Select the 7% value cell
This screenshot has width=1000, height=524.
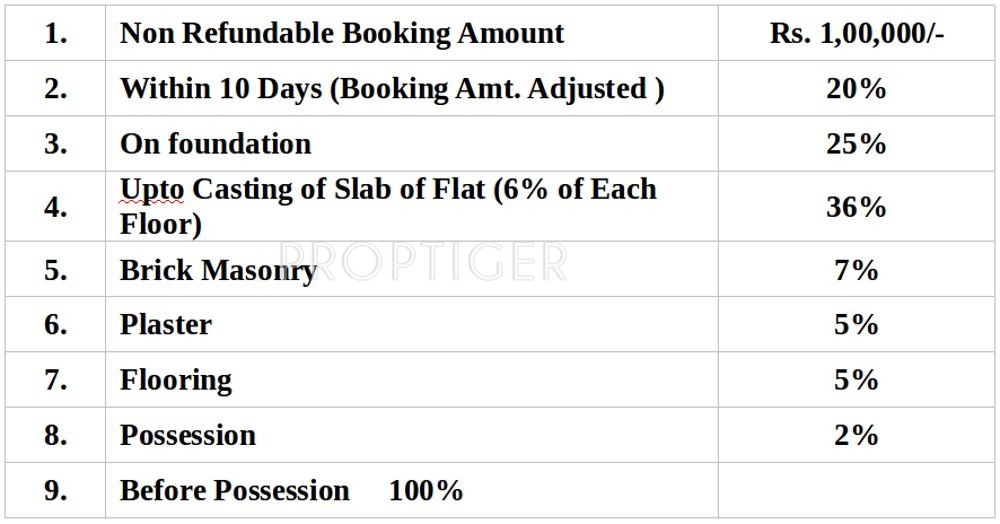tap(857, 270)
